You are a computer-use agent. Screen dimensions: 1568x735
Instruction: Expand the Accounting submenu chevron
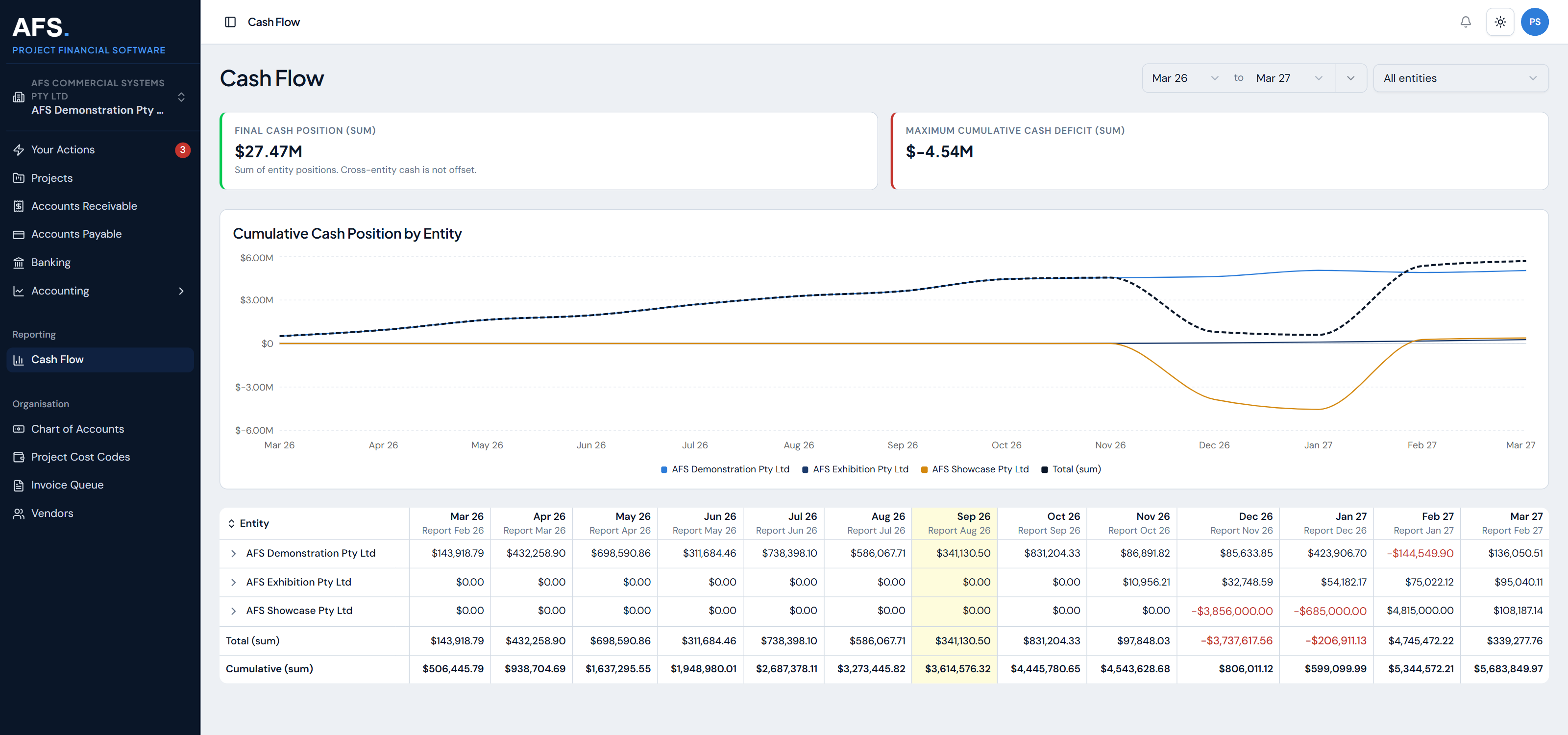click(x=181, y=291)
